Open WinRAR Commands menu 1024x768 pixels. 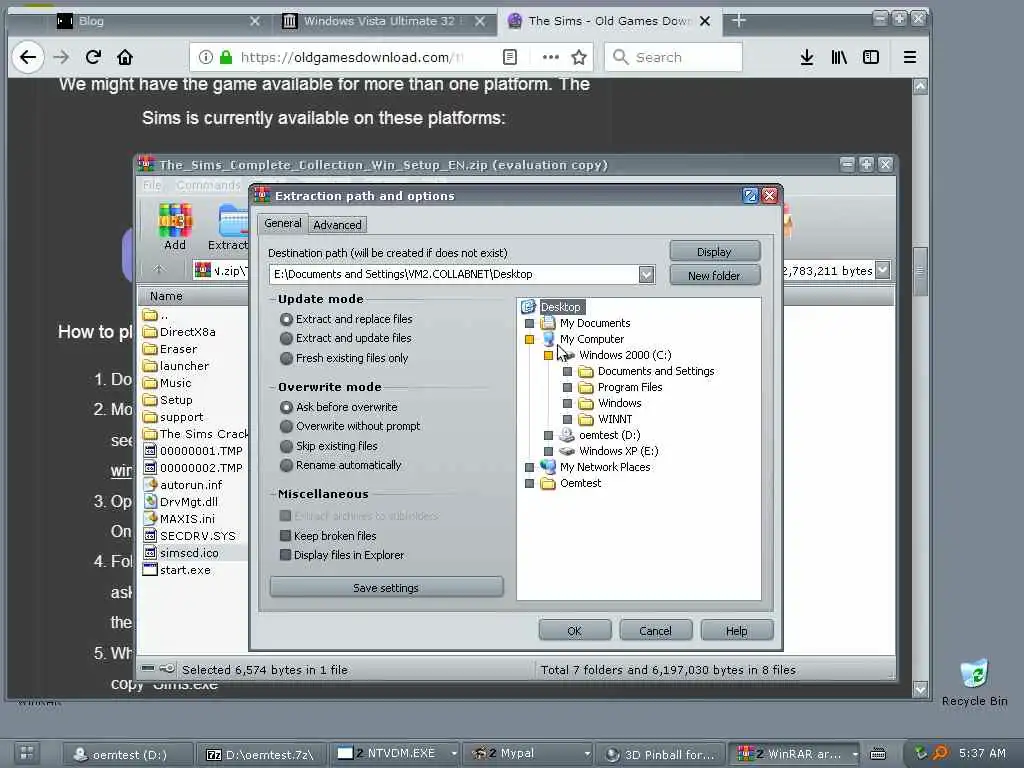click(208, 185)
